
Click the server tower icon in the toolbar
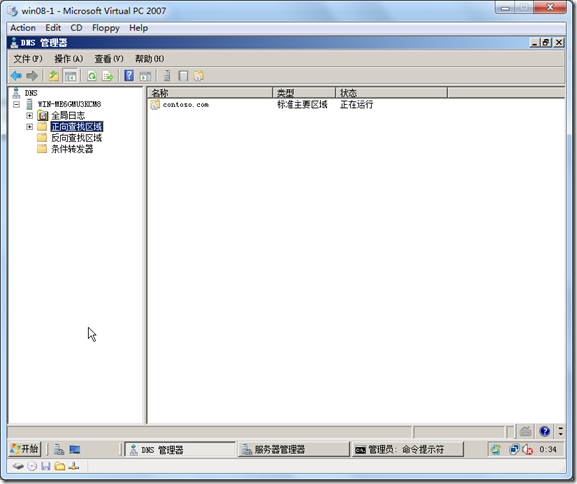pyautogui.click(x=167, y=75)
